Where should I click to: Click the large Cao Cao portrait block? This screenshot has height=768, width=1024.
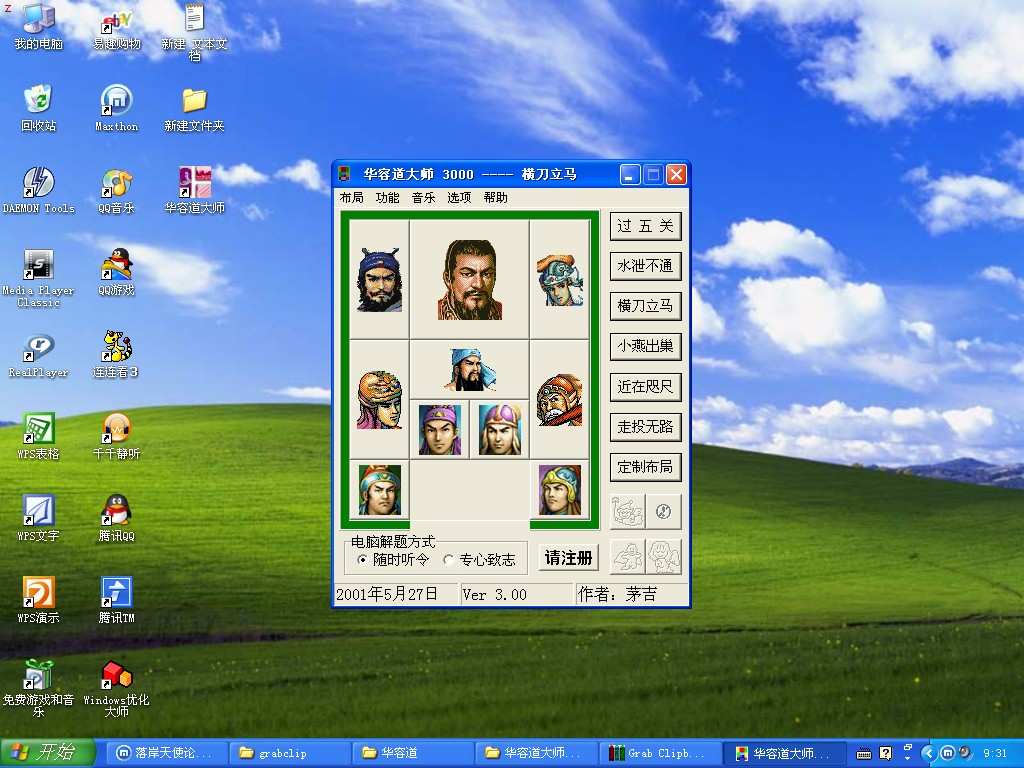(x=470, y=279)
